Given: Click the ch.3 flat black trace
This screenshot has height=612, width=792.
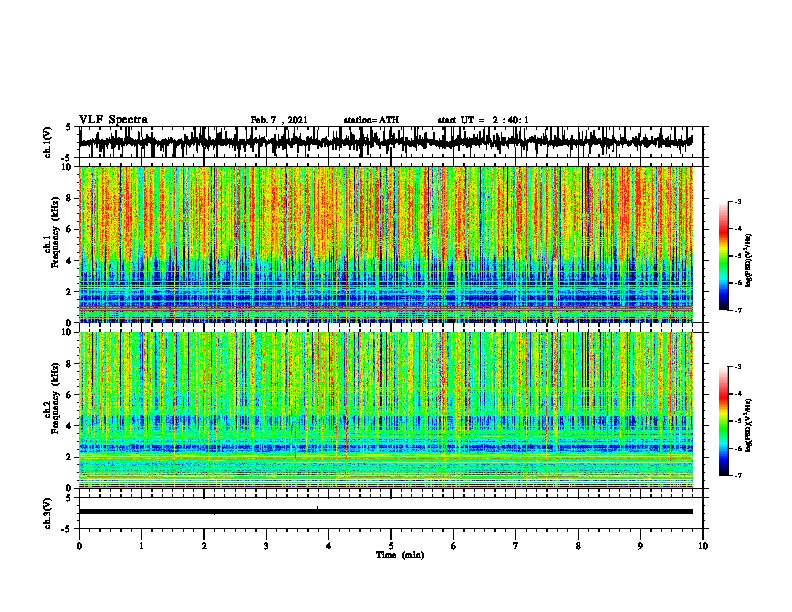Looking at the screenshot, I should 386,512.
